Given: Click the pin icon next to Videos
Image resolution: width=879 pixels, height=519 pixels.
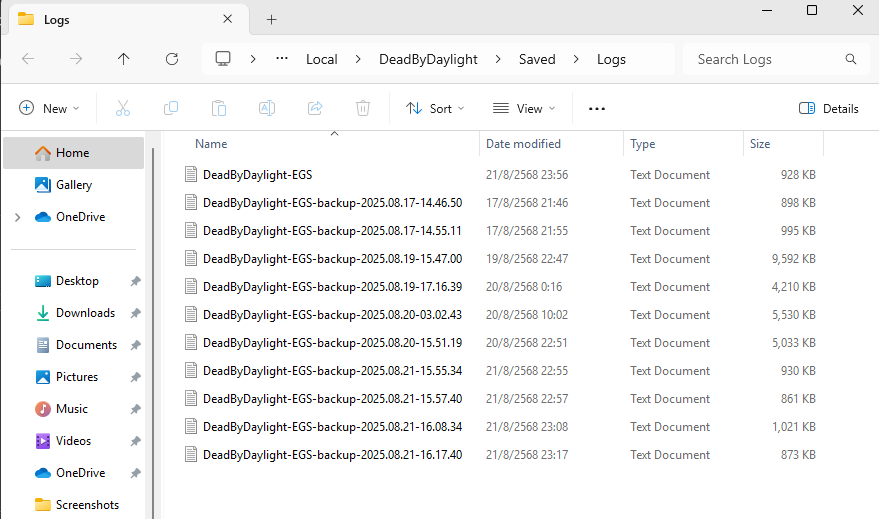Looking at the screenshot, I should [x=135, y=441].
